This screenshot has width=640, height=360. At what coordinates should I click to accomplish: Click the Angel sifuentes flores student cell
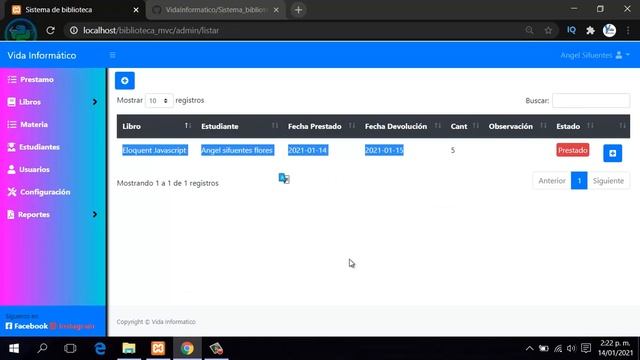(237, 150)
